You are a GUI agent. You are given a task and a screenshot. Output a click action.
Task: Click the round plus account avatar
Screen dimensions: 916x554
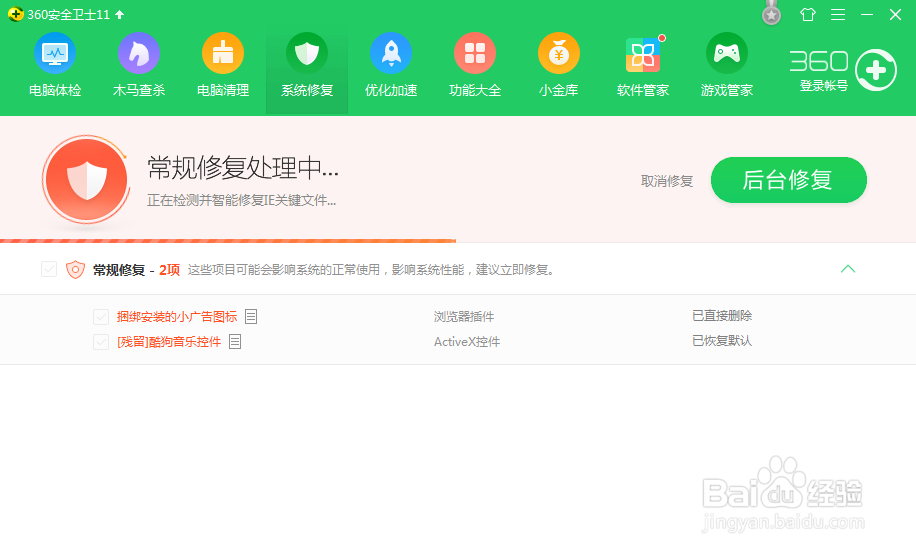click(x=876, y=70)
